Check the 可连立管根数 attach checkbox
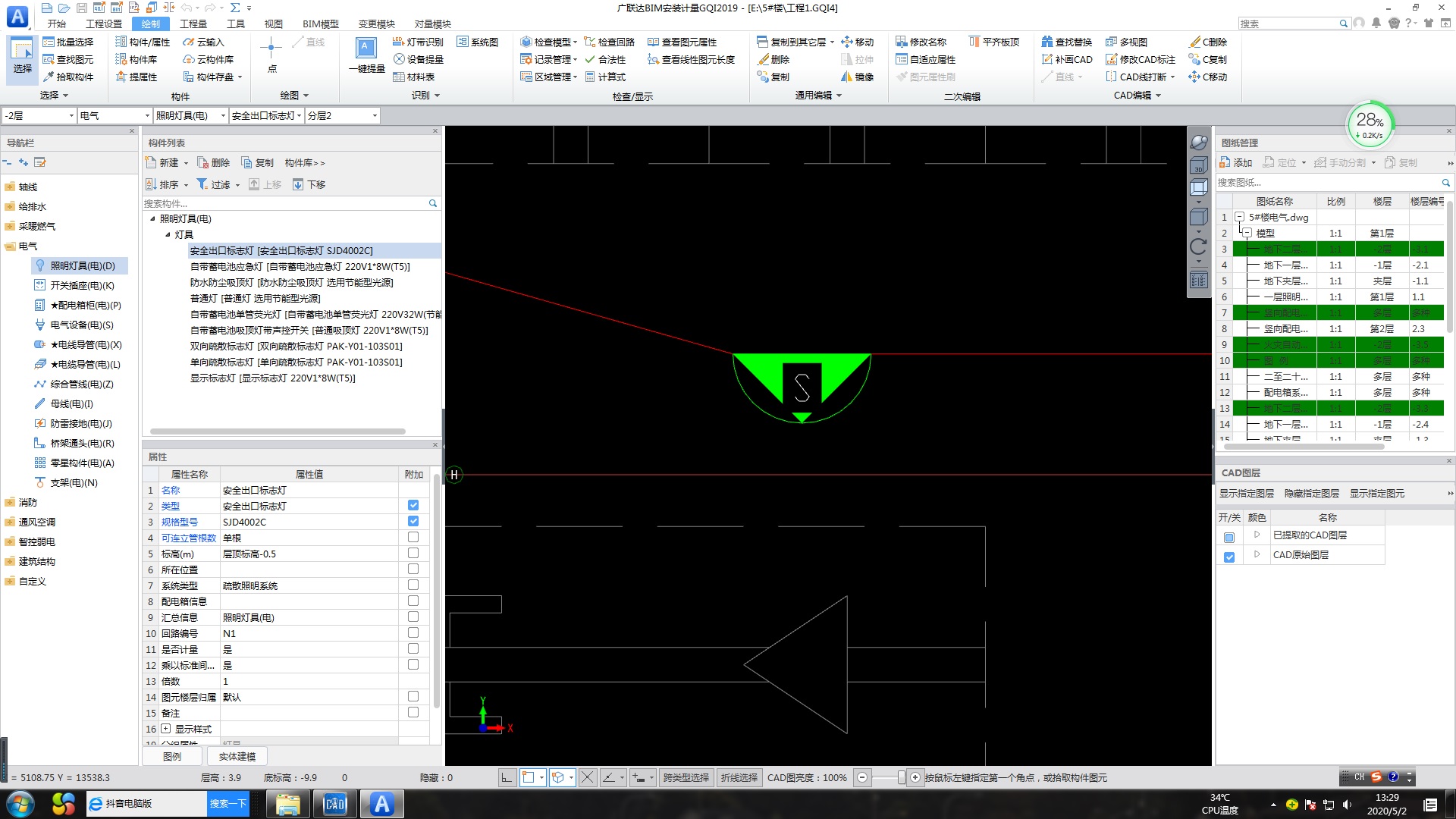 click(413, 537)
